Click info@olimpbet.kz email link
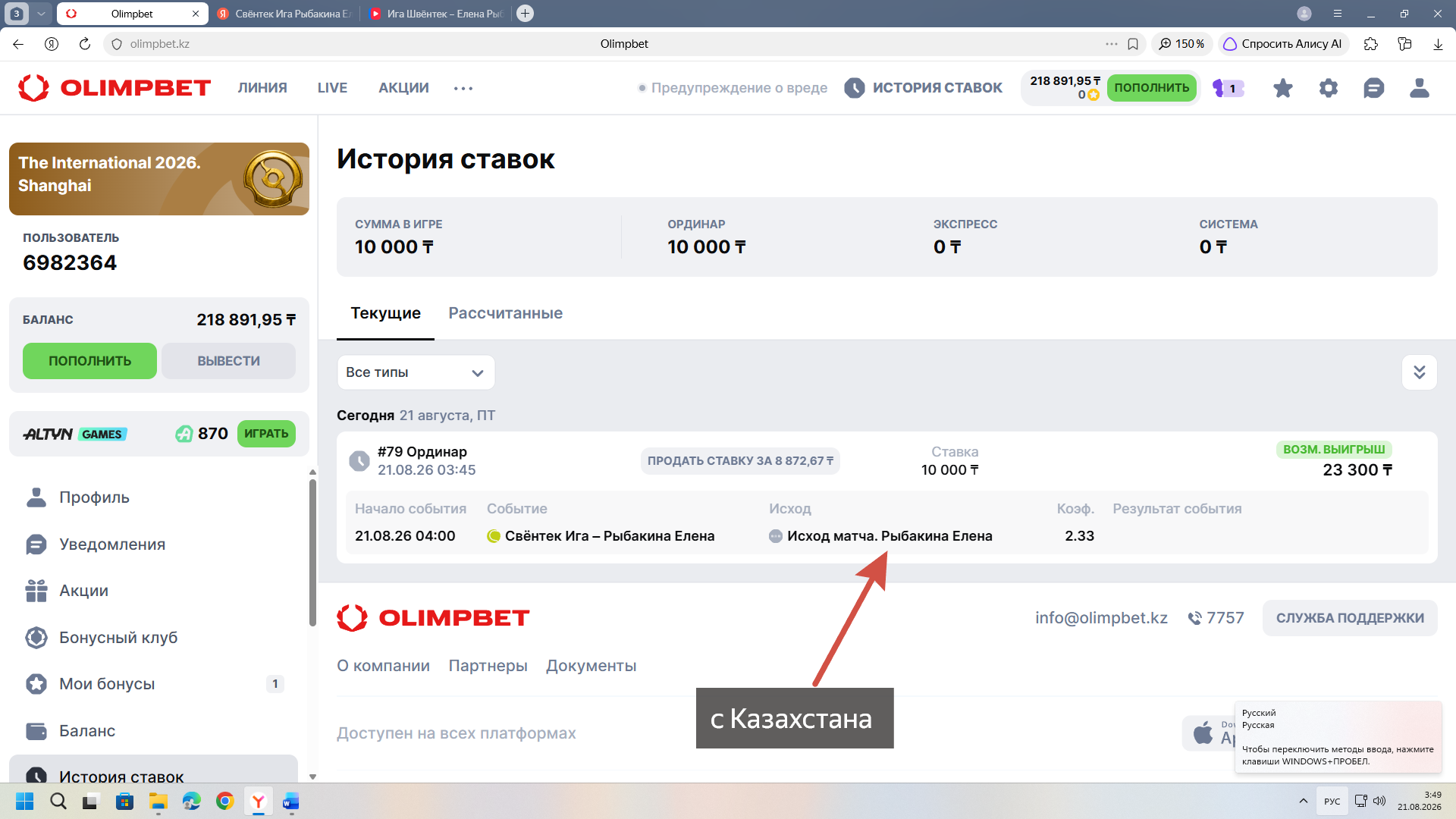 pos(1101,618)
